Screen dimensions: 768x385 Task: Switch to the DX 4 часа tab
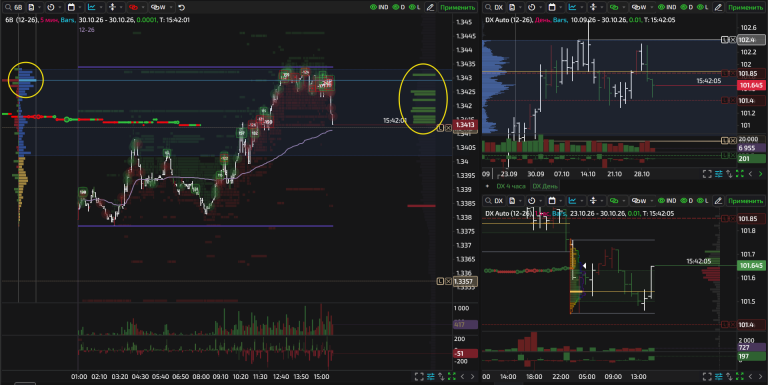click(x=511, y=186)
